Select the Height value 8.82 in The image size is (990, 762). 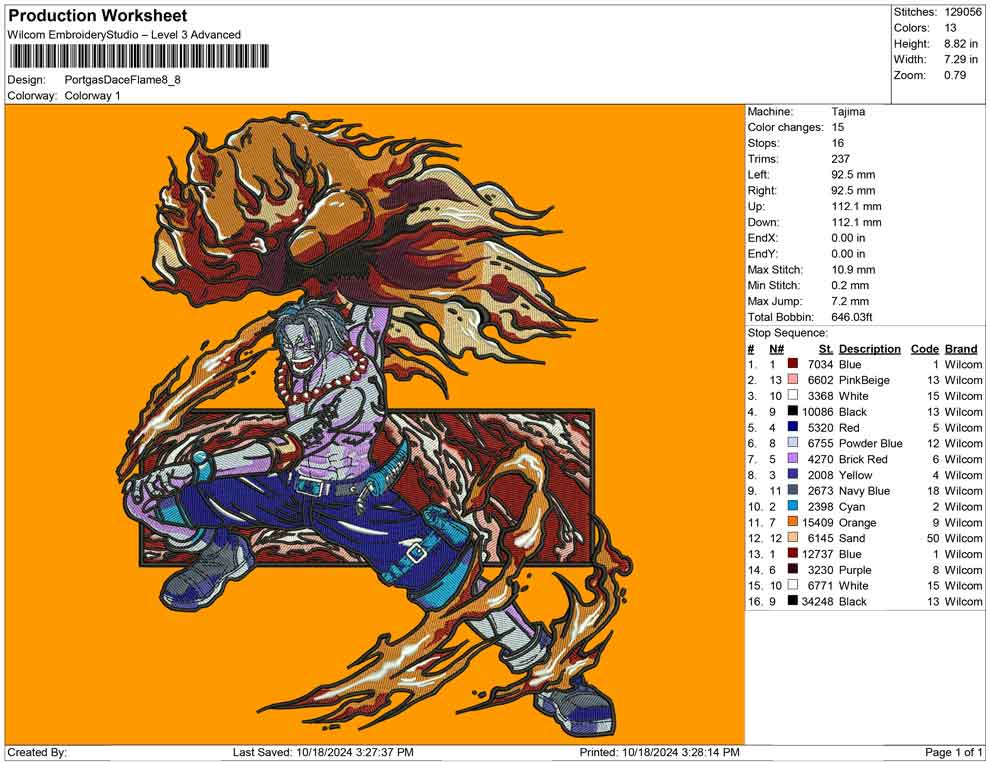(x=960, y=44)
